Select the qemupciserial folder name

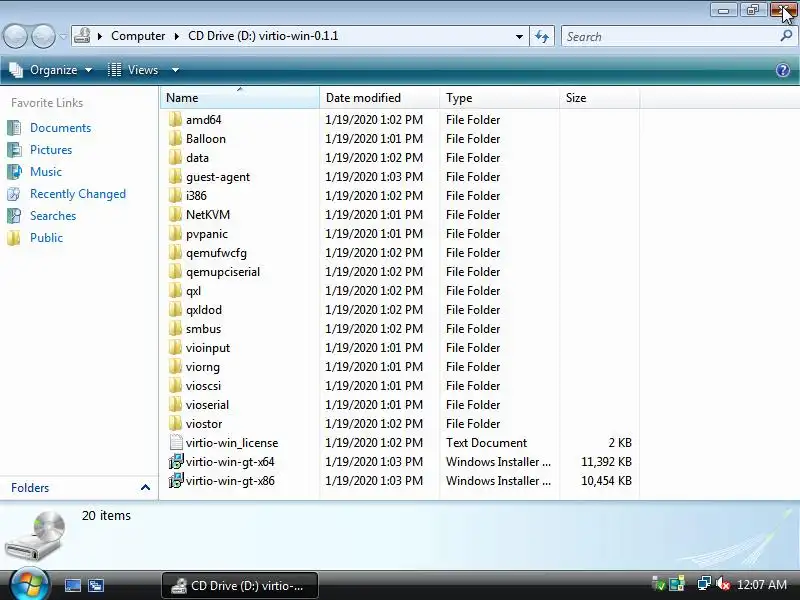[x=223, y=272]
